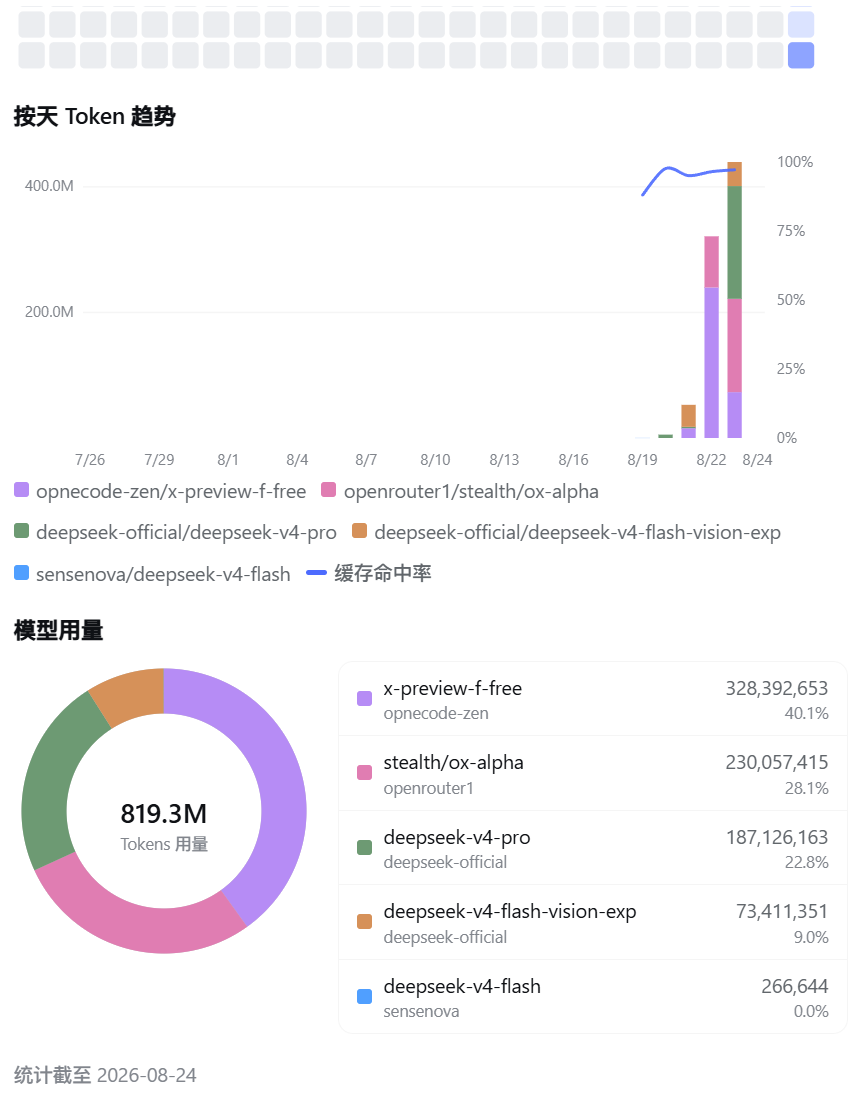Click the opnecode-zen provider label

pyautogui.click(x=436, y=713)
